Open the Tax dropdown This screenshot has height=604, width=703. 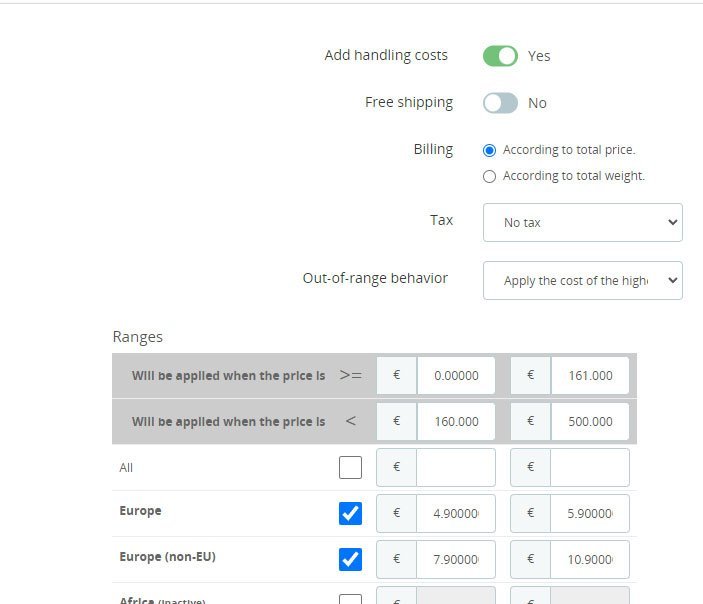(x=582, y=222)
